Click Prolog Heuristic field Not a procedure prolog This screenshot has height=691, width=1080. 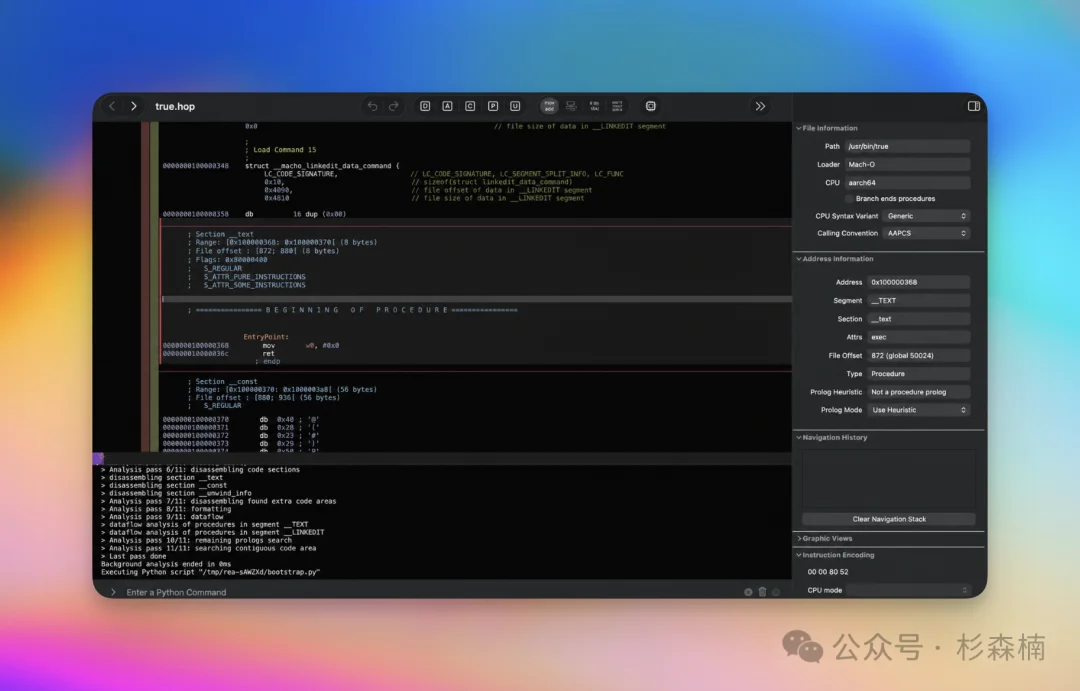919,392
